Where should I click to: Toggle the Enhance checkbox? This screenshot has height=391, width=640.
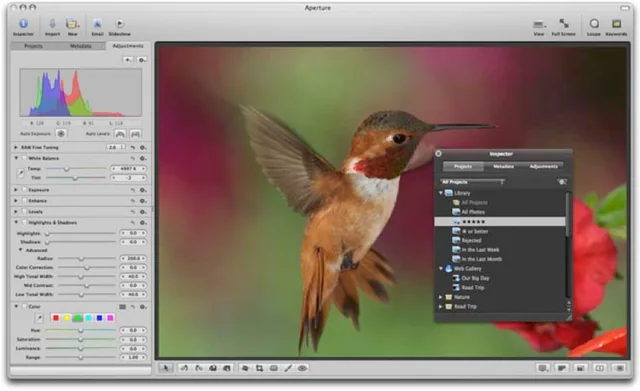click(24, 201)
